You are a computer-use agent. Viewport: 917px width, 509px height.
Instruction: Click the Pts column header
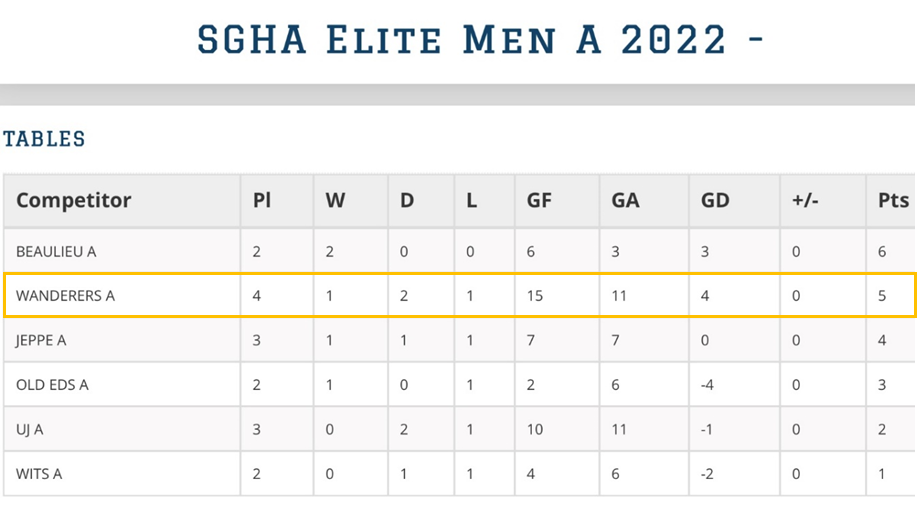pyautogui.click(x=893, y=200)
